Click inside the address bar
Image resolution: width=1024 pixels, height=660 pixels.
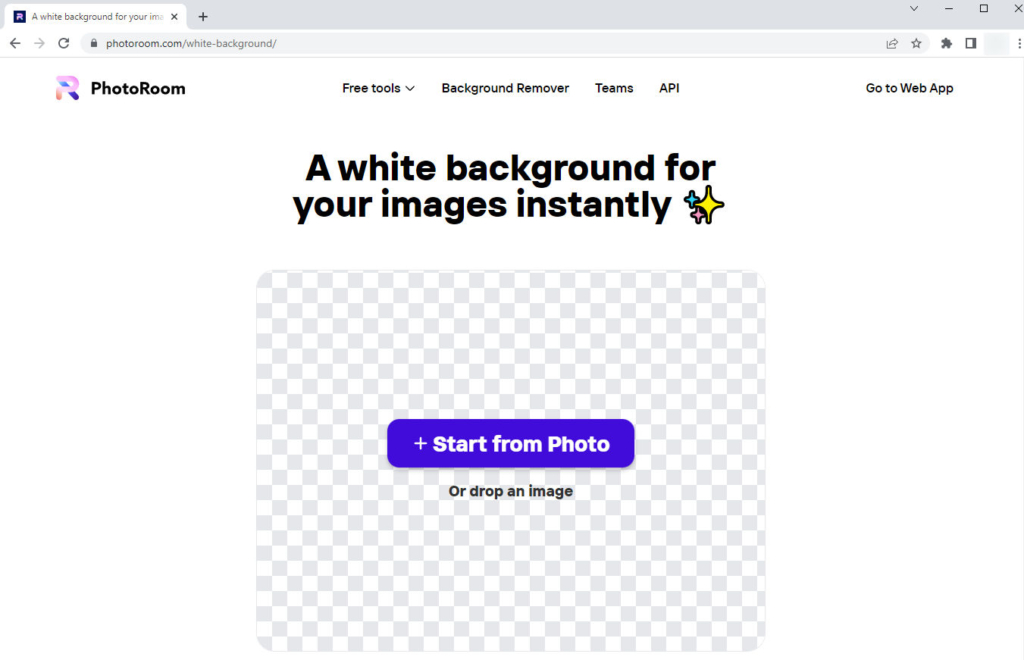(300, 43)
